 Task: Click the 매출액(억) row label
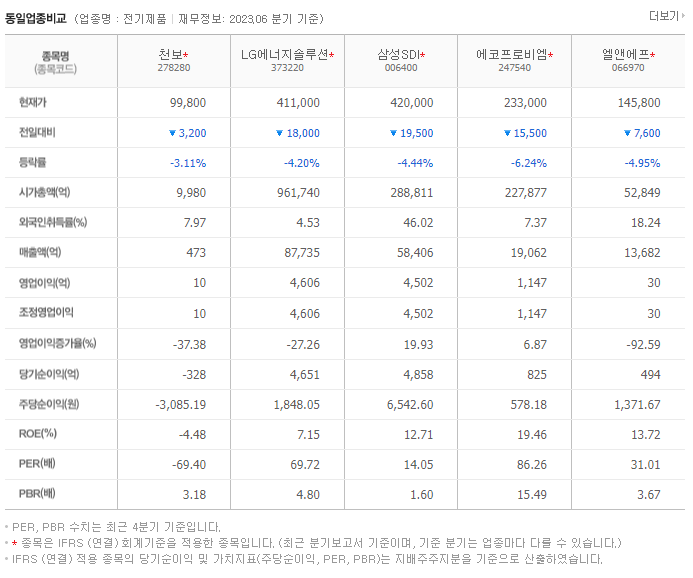coord(40,252)
